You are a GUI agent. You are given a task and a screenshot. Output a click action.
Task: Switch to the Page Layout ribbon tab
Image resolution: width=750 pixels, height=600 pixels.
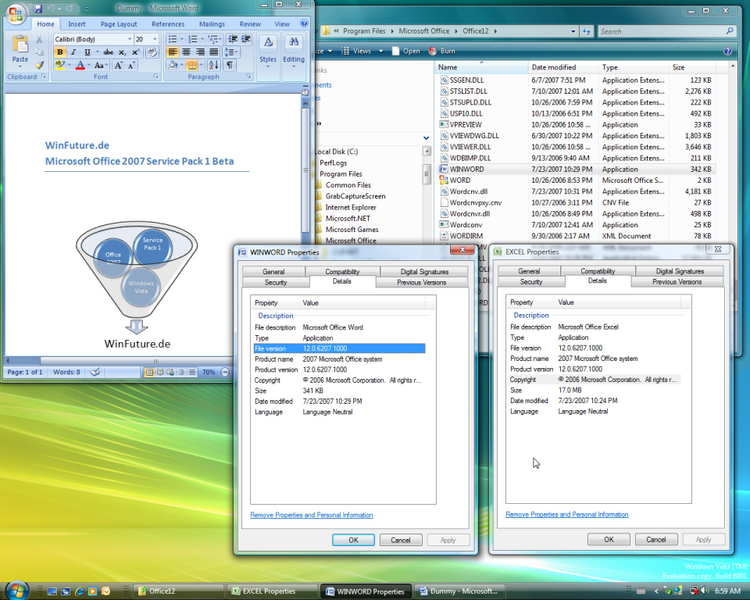tap(119, 23)
